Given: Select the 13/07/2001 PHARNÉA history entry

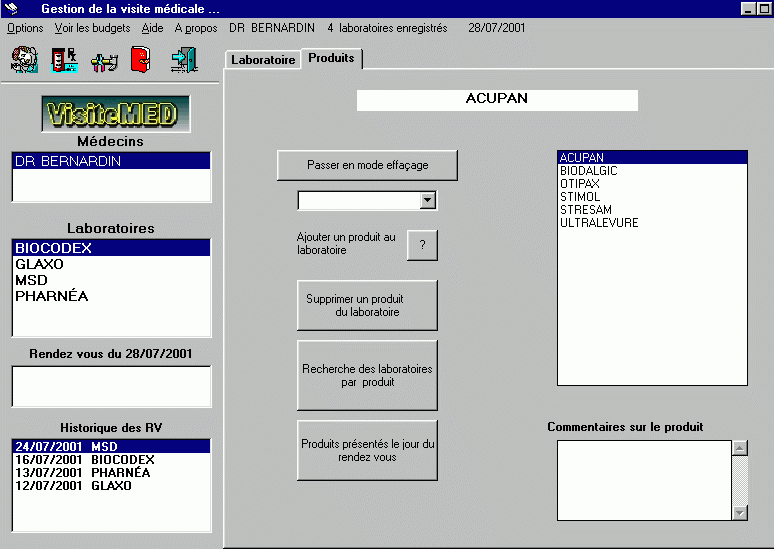Looking at the screenshot, I should pos(112,472).
